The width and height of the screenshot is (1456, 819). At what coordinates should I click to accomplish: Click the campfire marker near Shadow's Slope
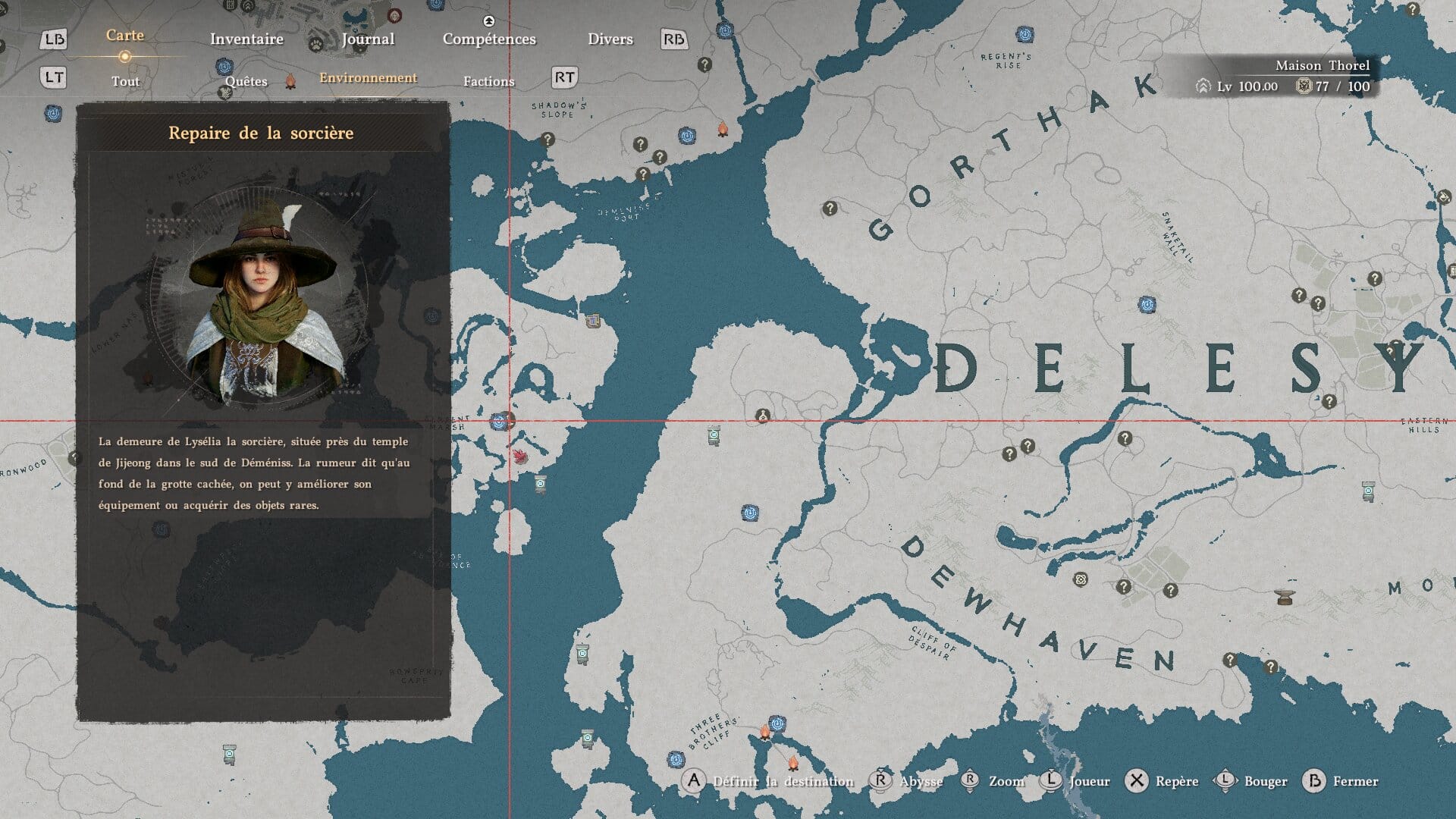click(x=723, y=130)
